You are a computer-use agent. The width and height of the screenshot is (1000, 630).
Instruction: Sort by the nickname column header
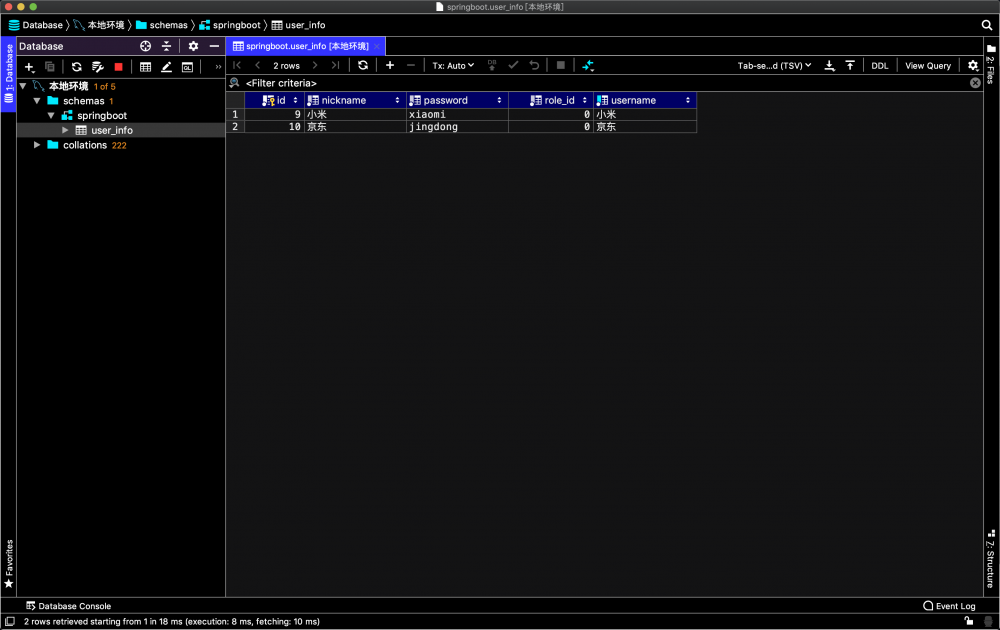click(355, 100)
